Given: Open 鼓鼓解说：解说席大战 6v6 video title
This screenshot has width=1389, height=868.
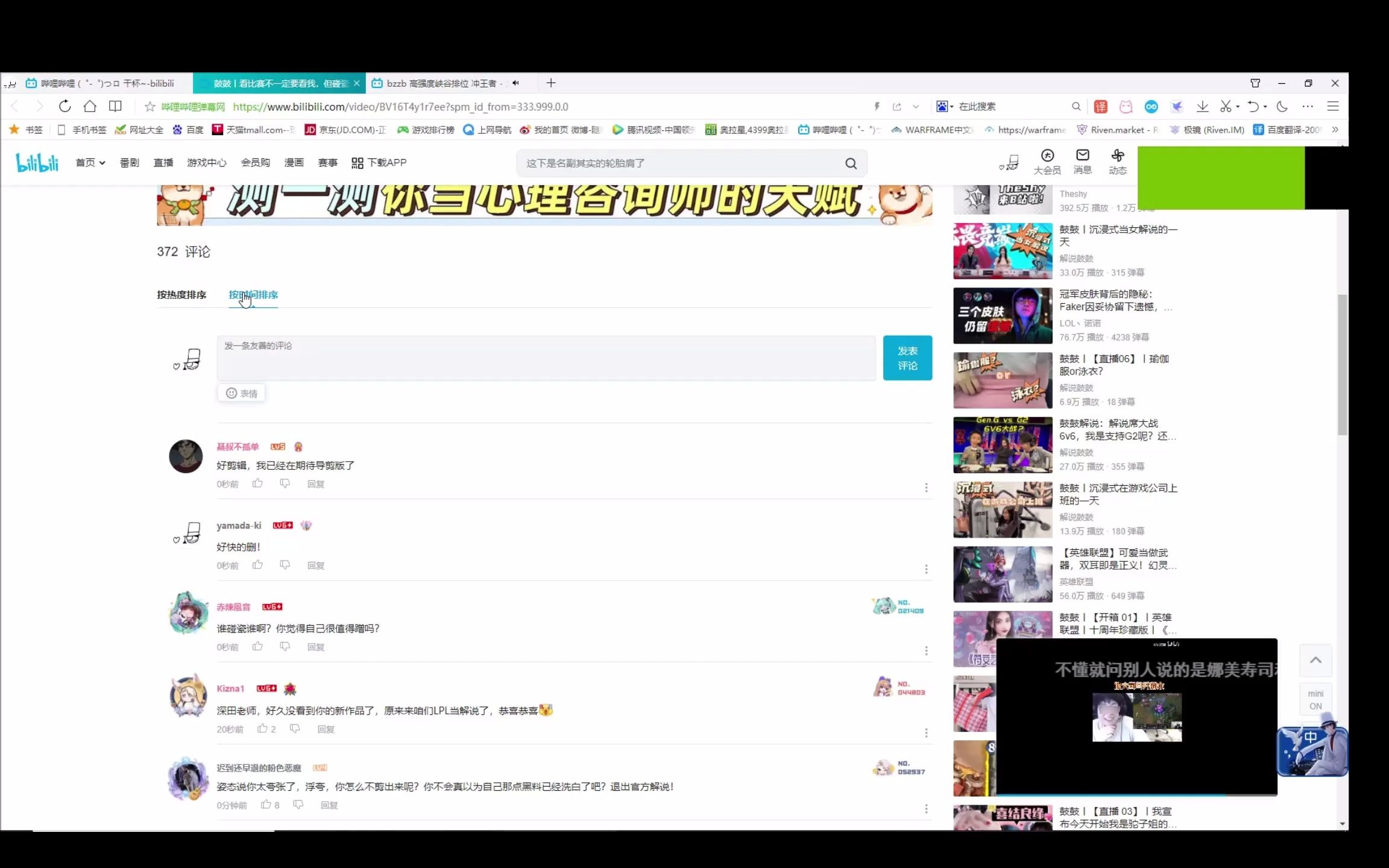Looking at the screenshot, I should [1118, 430].
